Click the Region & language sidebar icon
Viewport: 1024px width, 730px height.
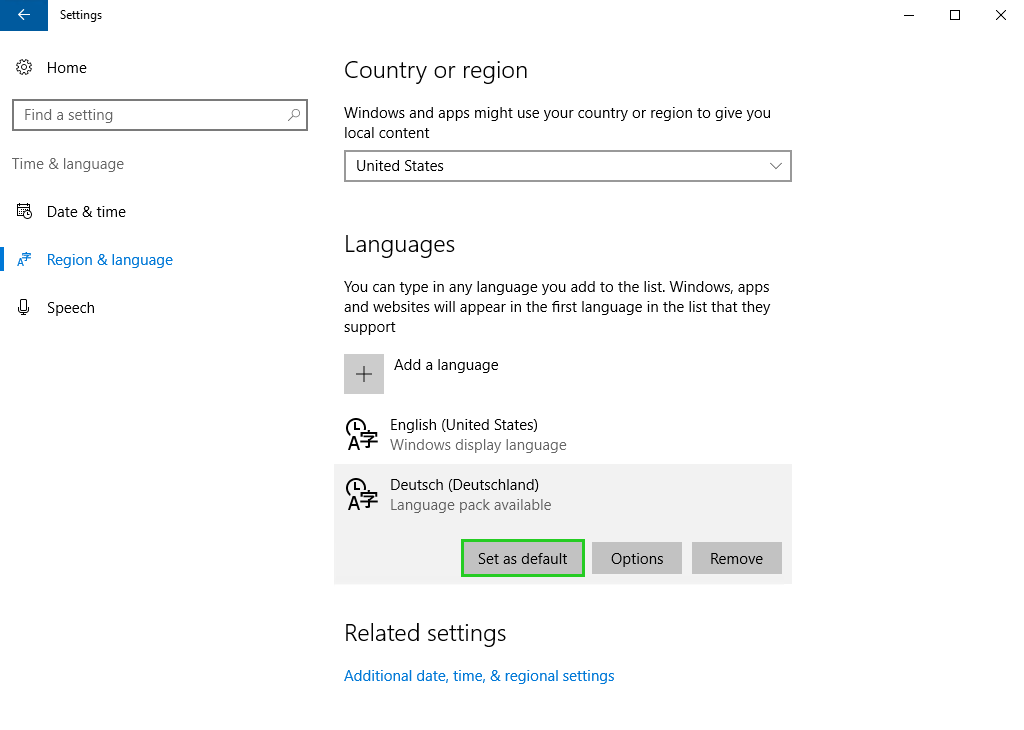click(x=23, y=259)
